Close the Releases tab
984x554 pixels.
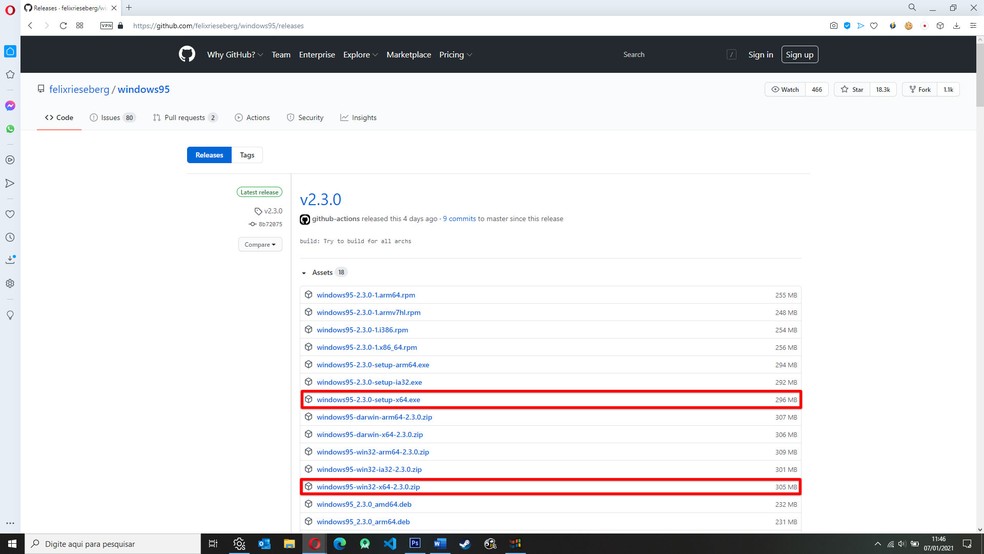(x=114, y=8)
